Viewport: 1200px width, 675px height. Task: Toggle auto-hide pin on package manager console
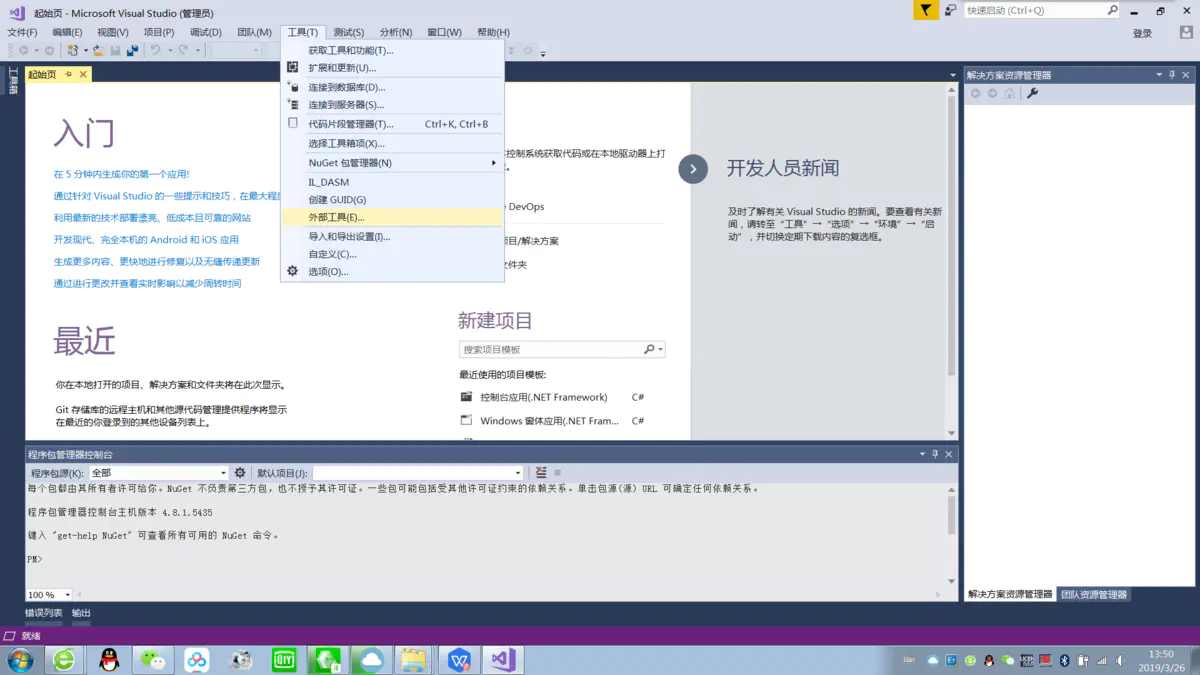point(935,454)
